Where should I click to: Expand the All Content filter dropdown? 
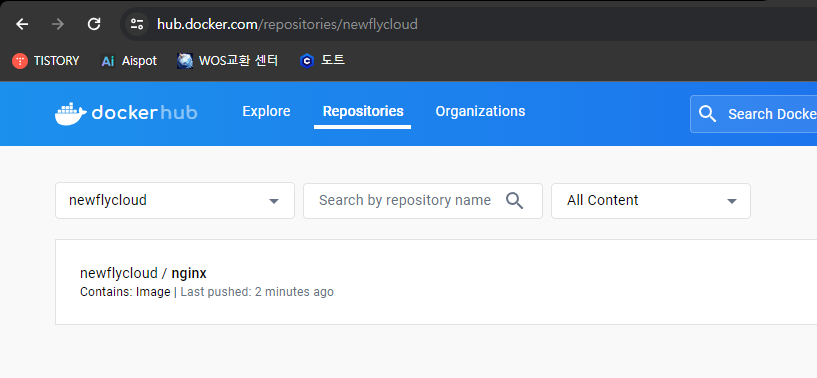pos(651,200)
